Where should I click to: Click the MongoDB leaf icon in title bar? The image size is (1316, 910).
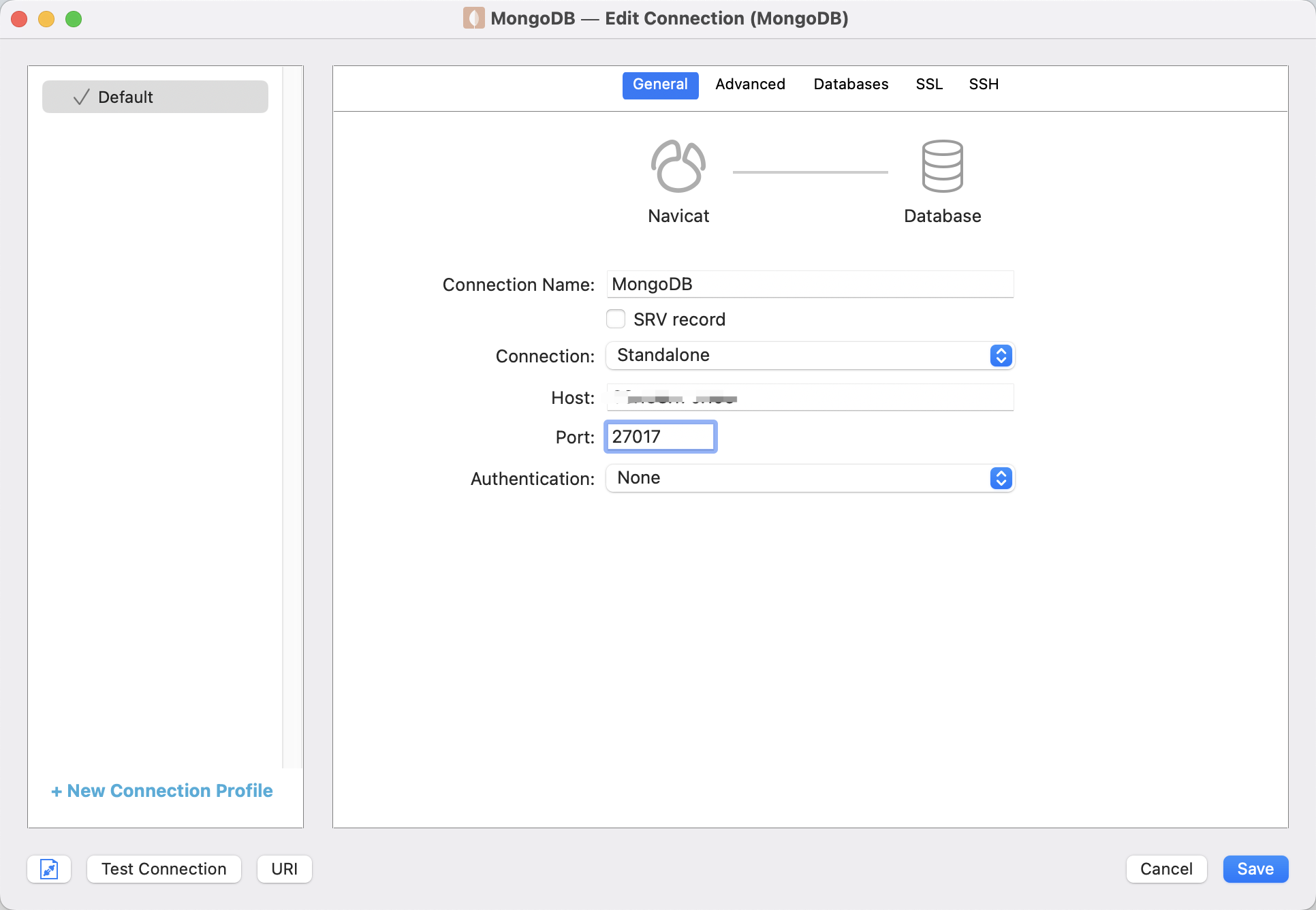[x=473, y=18]
